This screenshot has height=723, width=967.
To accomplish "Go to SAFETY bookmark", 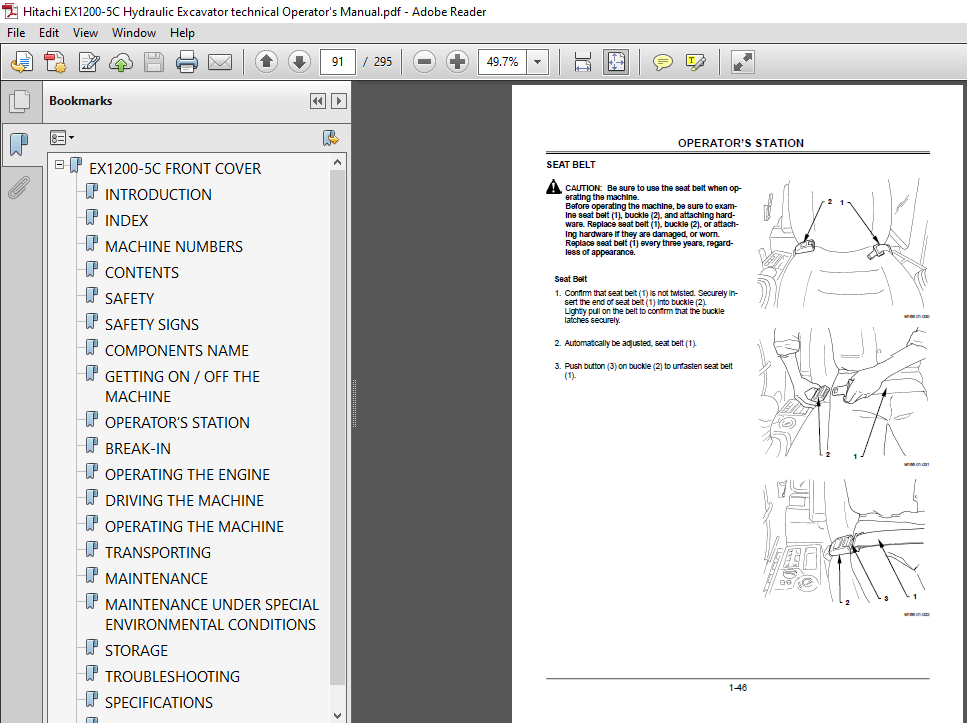I will click(x=130, y=298).
